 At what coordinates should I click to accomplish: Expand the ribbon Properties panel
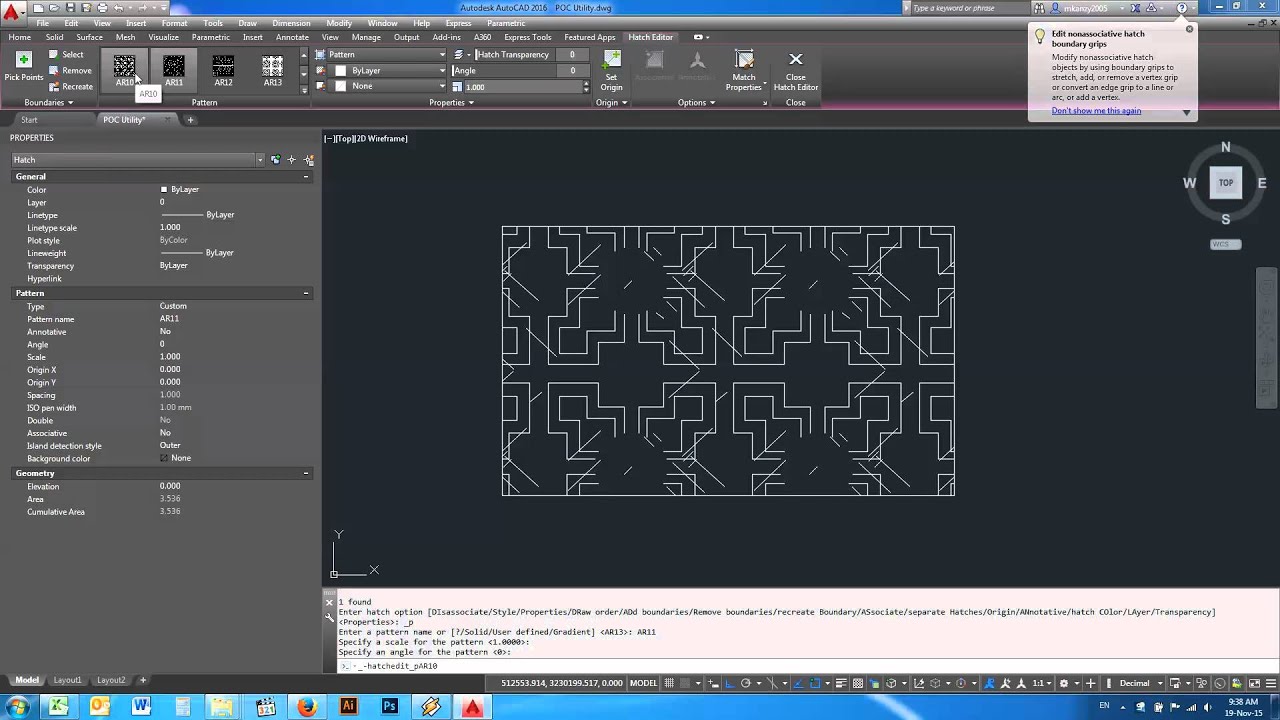click(451, 103)
